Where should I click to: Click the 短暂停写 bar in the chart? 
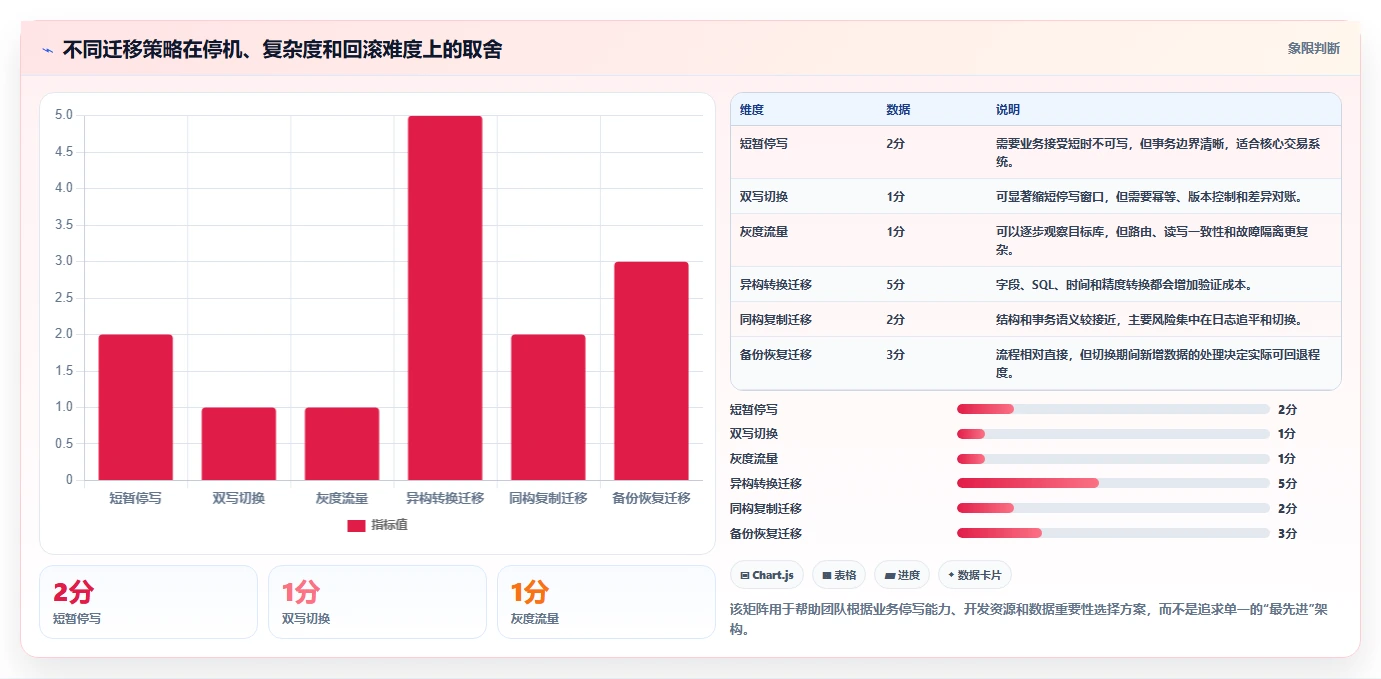pyautogui.click(x=136, y=407)
